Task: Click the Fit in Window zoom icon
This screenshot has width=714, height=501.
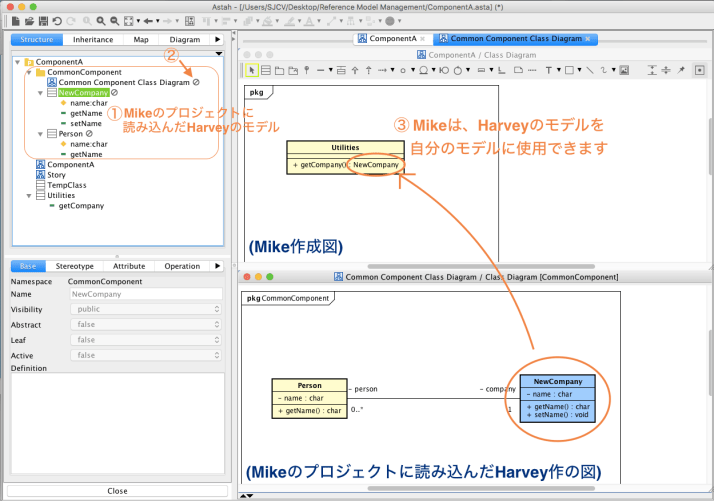Action: (x=128, y=20)
